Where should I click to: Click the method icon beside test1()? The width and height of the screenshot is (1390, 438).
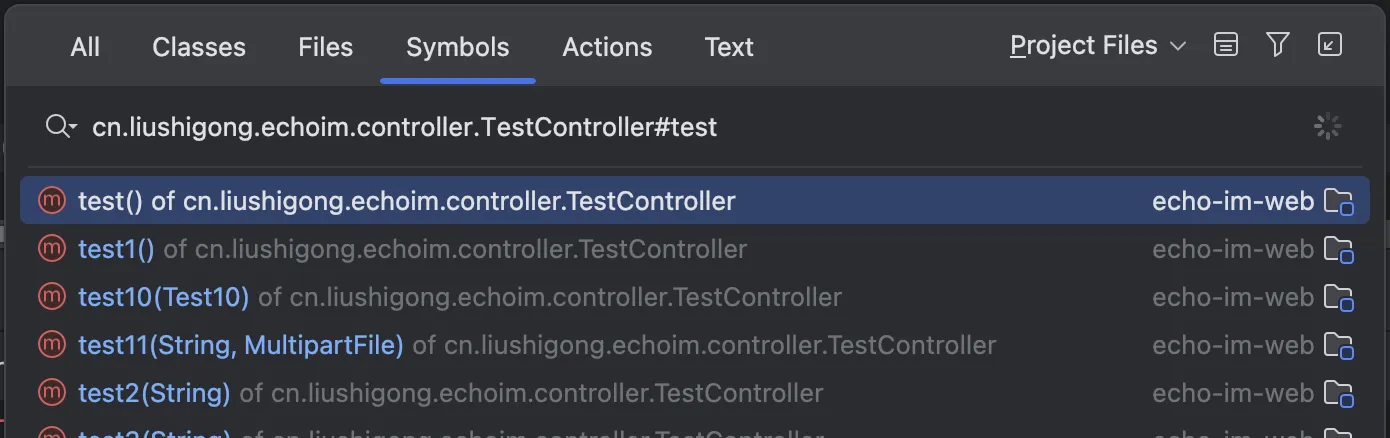(51, 249)
